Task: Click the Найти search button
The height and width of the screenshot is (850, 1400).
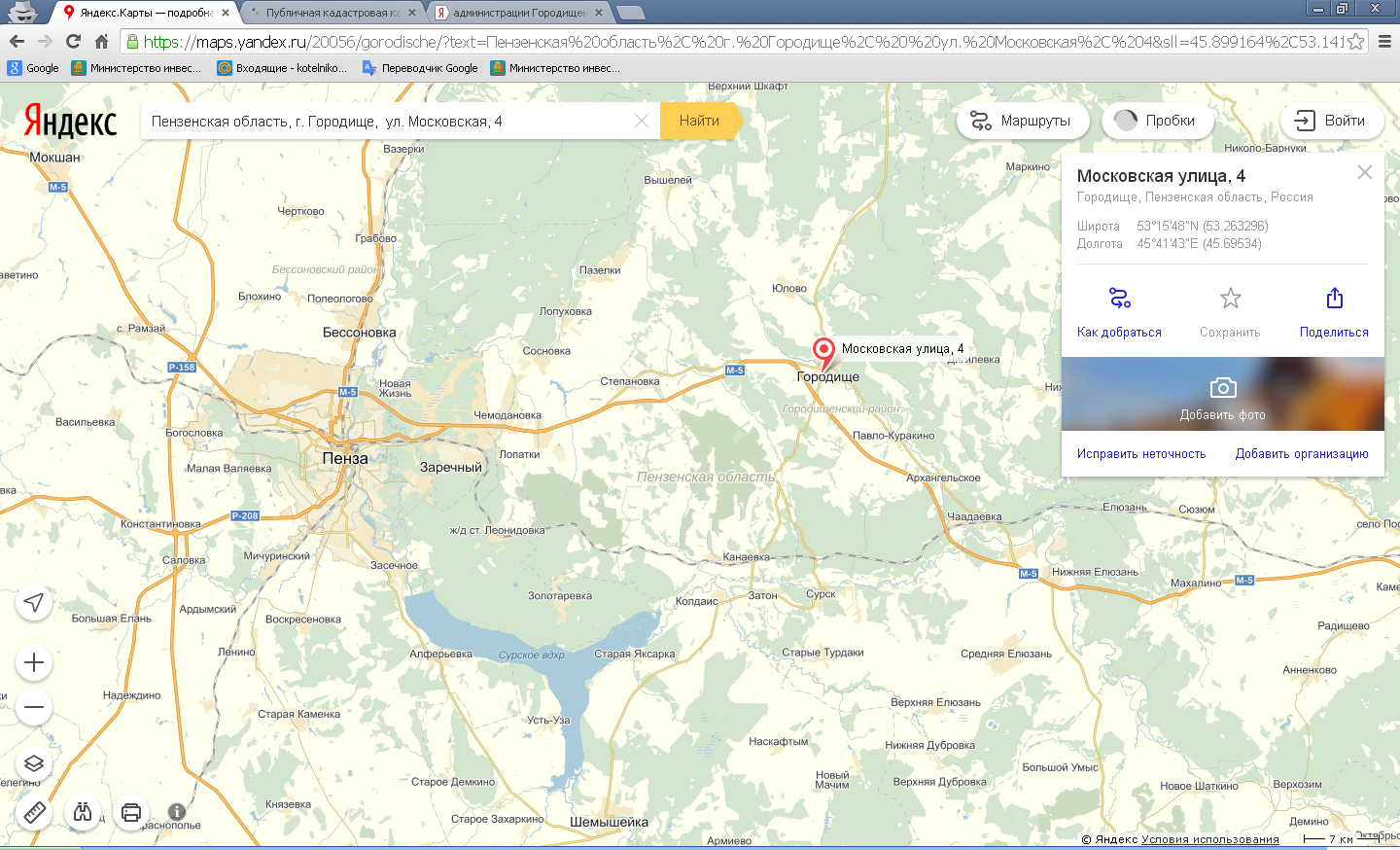Action: point(700,121)
